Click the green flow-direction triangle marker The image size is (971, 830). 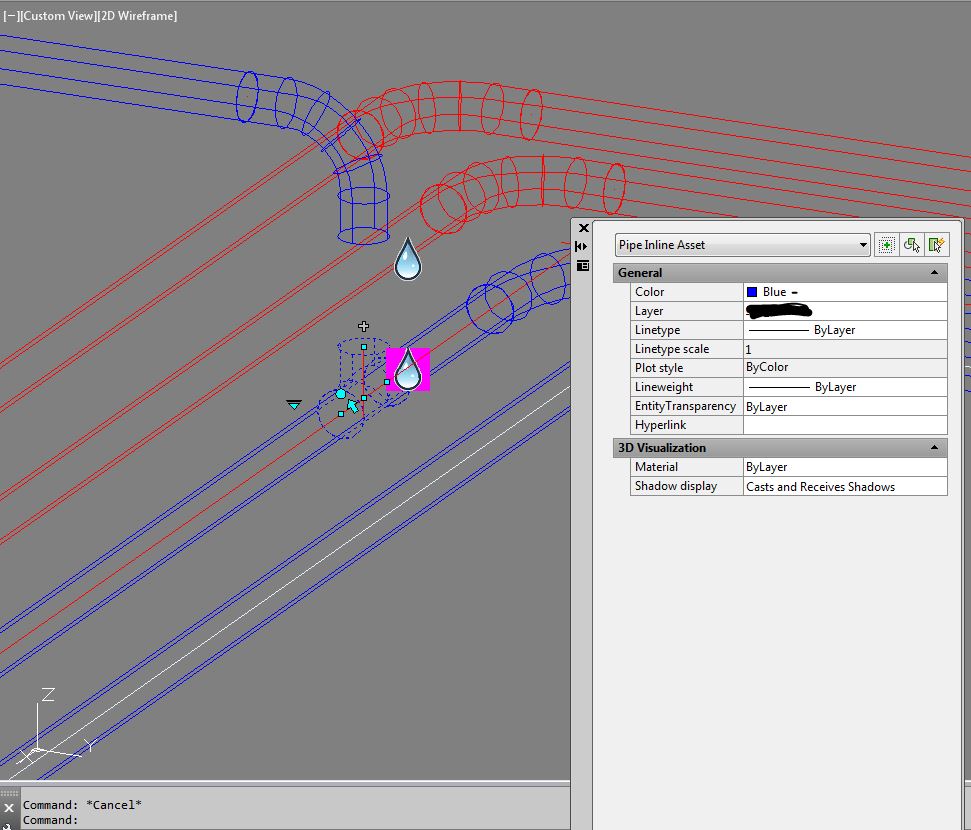click(293, 403)
